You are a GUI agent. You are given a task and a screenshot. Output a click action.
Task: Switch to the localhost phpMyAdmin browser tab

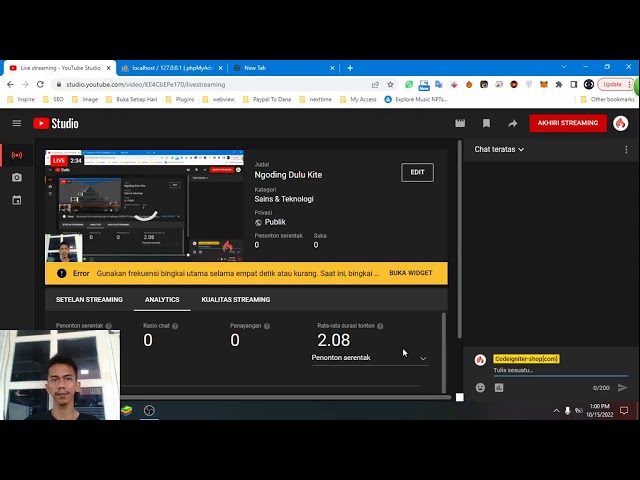coord(172,68)
